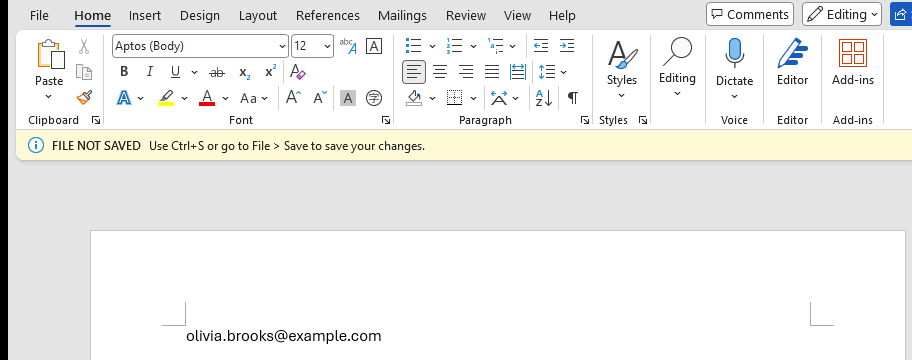Increase font size with grow icon
This screenshot has width=912, height=360.
(x=293, y=97)
